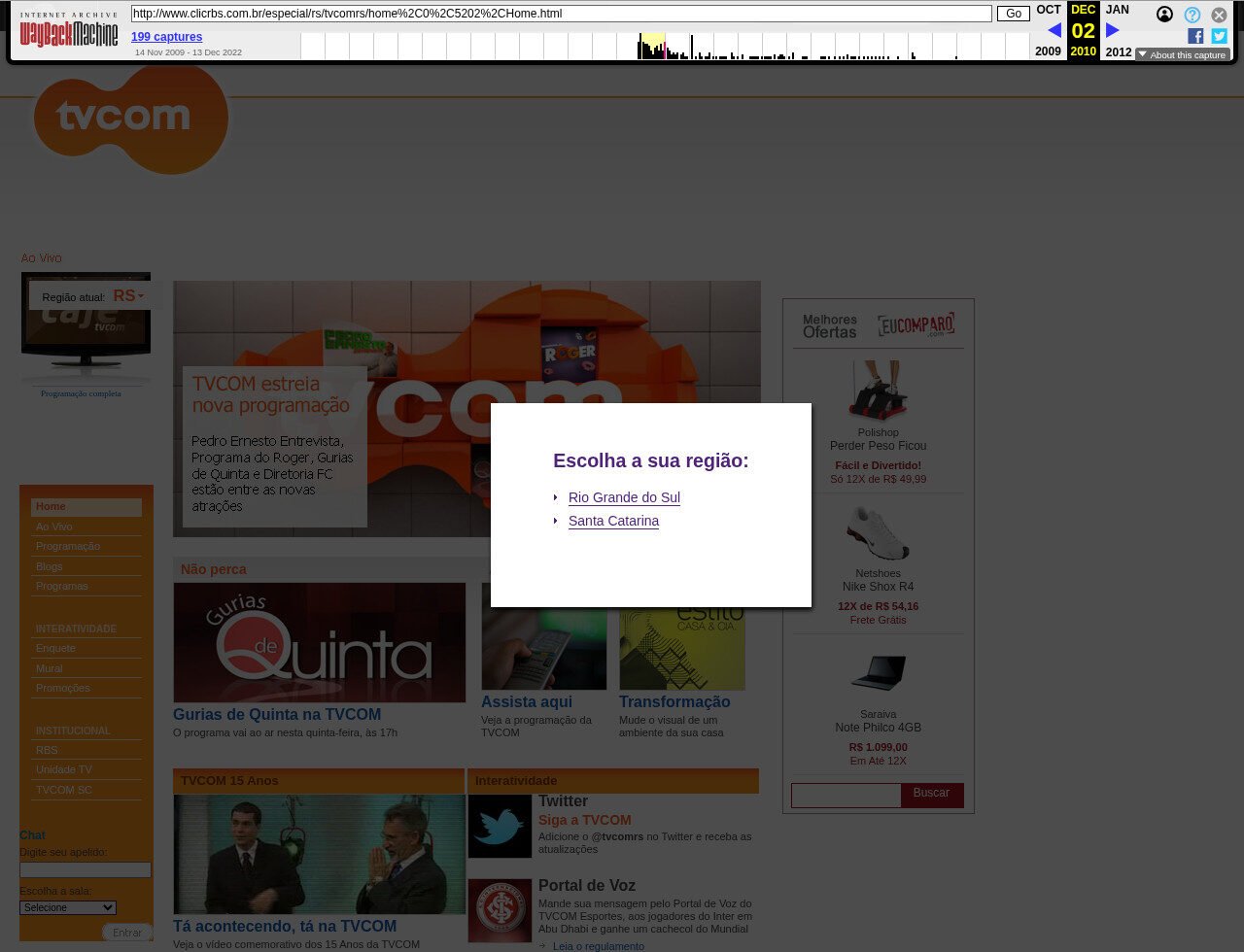The width and height of the screenshot is (1244, 952).
Task: Select Santa Catarina region link
Action: tap(613, 521)
